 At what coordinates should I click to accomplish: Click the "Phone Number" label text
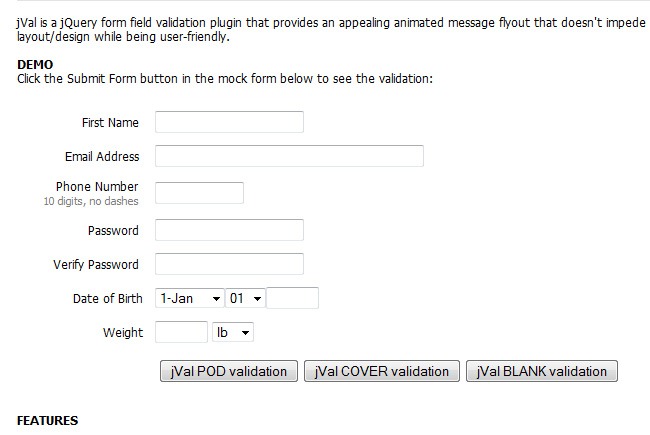97,187
